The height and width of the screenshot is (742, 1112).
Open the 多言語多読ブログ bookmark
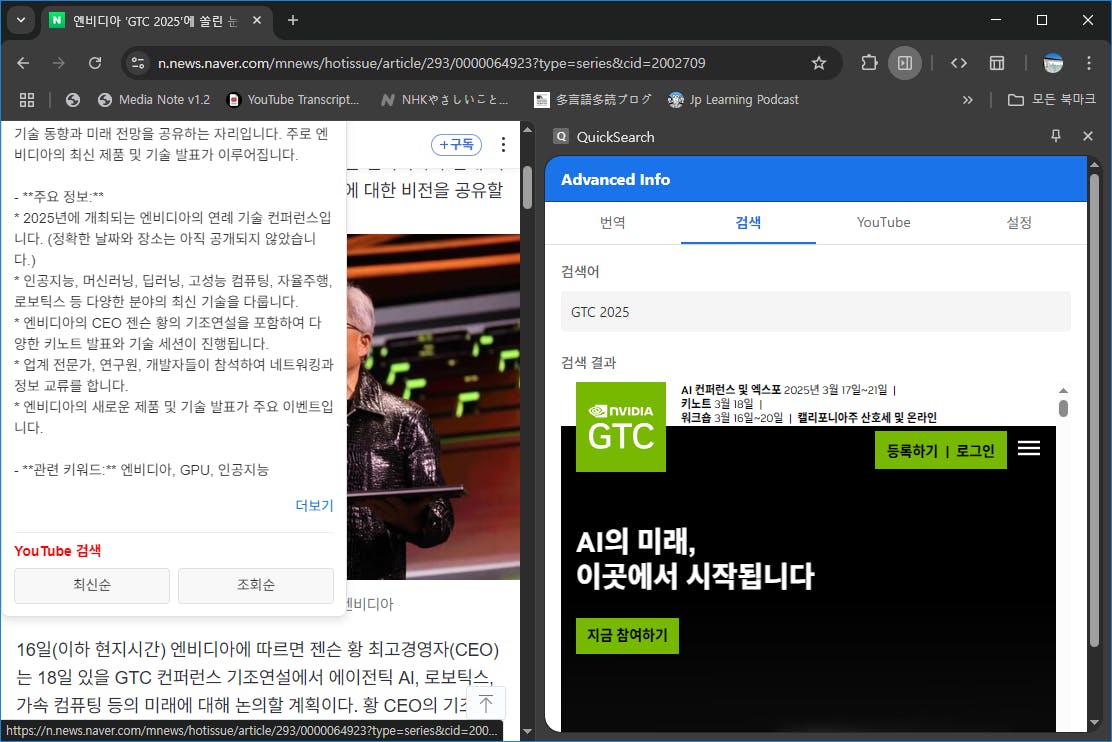point(593,100)
